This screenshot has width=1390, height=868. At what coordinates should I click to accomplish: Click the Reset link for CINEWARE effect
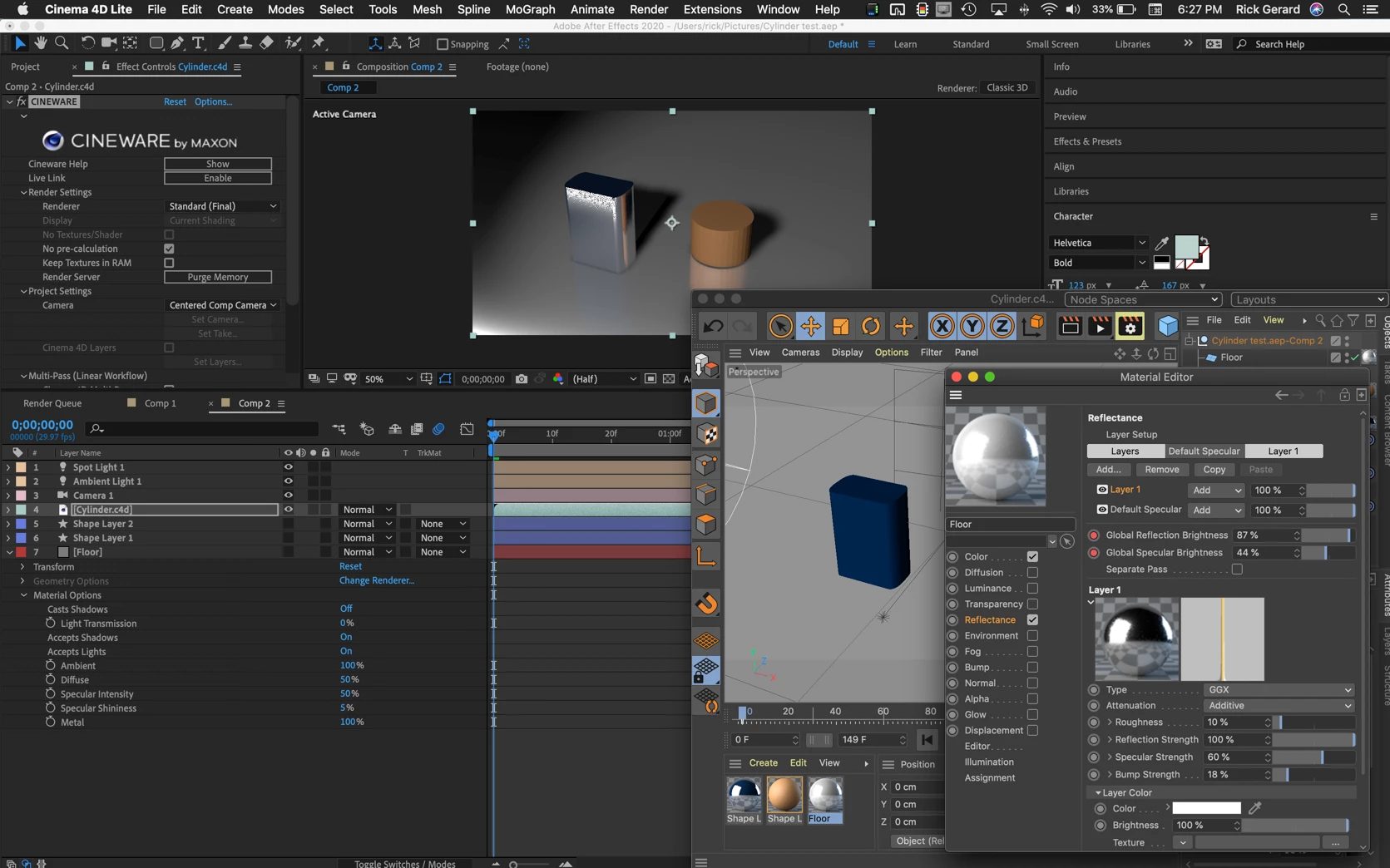[x=175, y=101]
